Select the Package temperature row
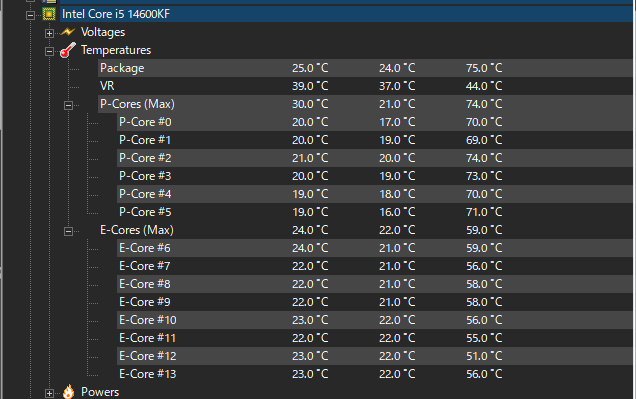This screenshot has width=636, height=399. [x=365, y=68]
